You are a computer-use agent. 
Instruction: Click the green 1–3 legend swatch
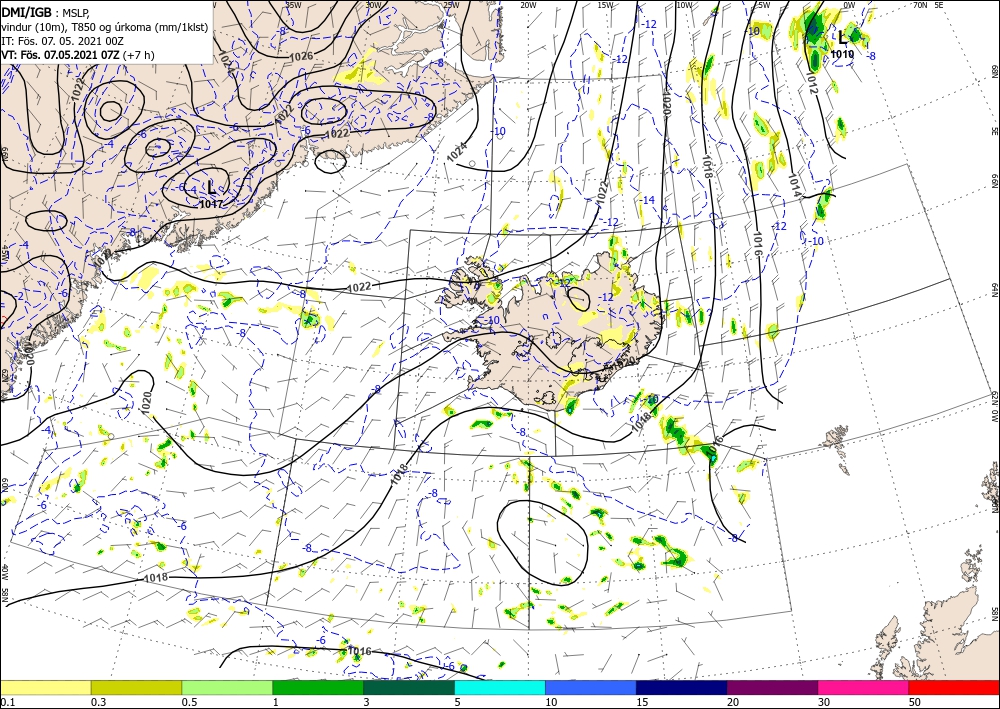[x=318, y=687]
